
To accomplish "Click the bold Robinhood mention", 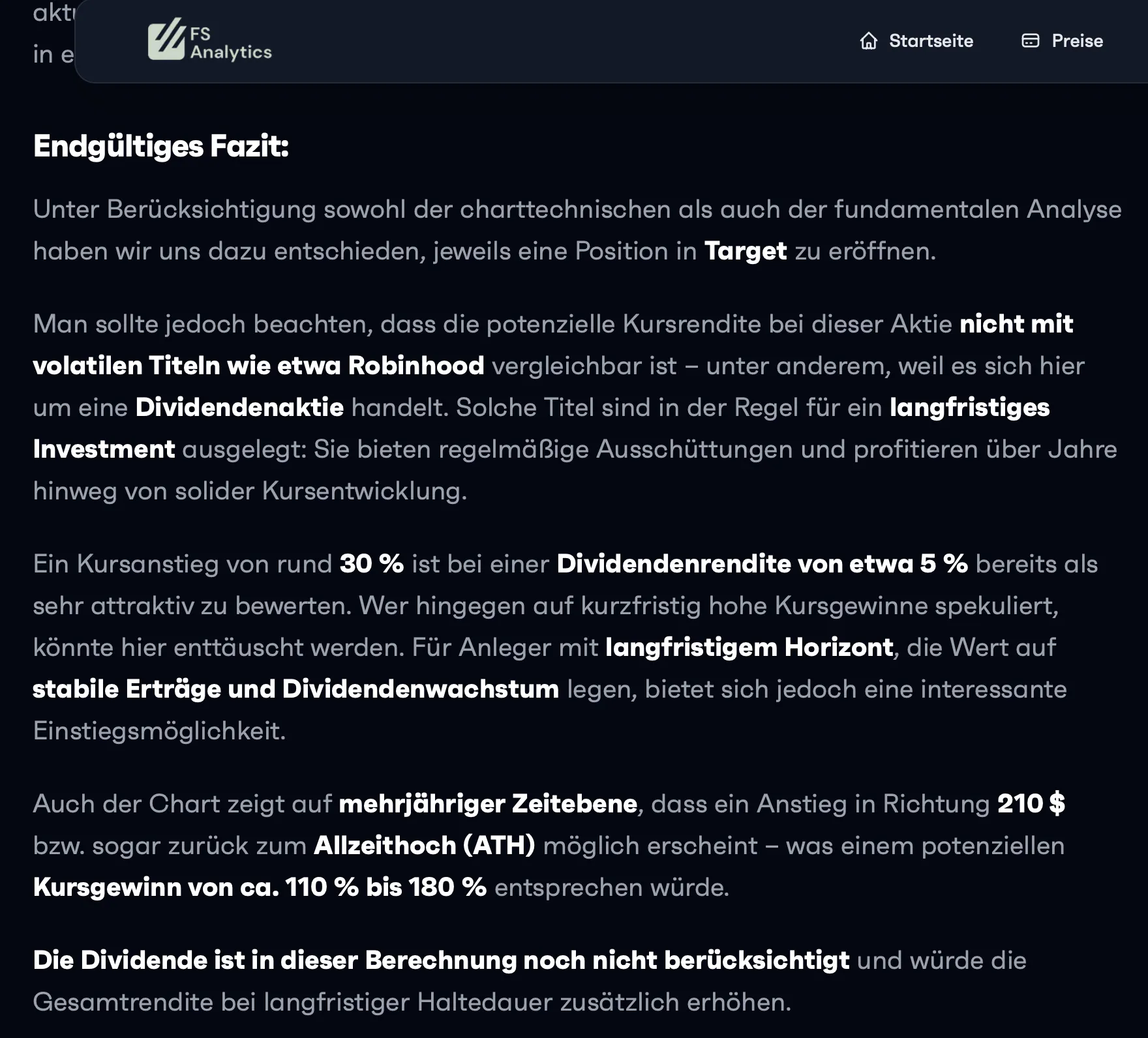I will click(416, 366).
